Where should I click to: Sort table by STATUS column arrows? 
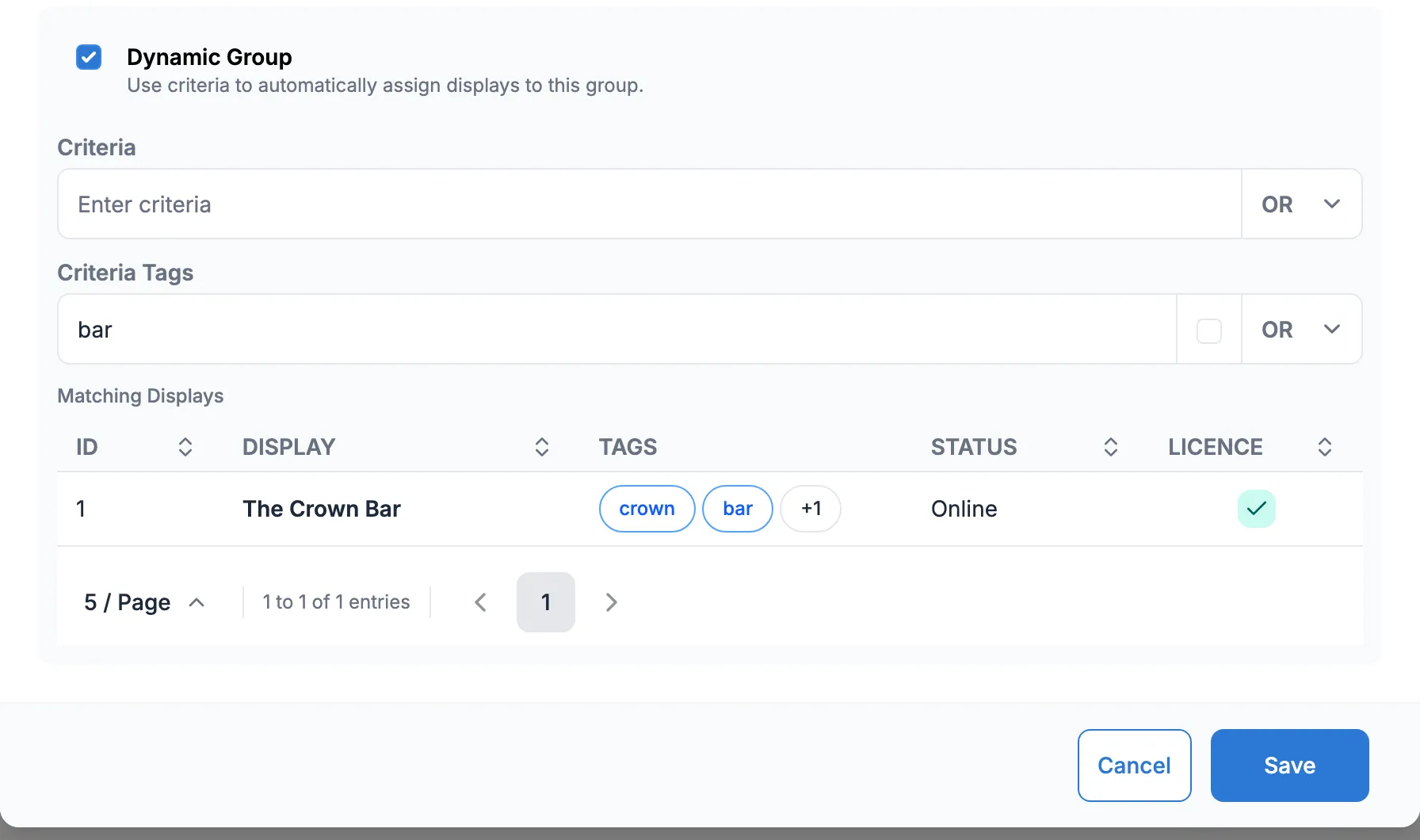click(x=1111, y=447)
